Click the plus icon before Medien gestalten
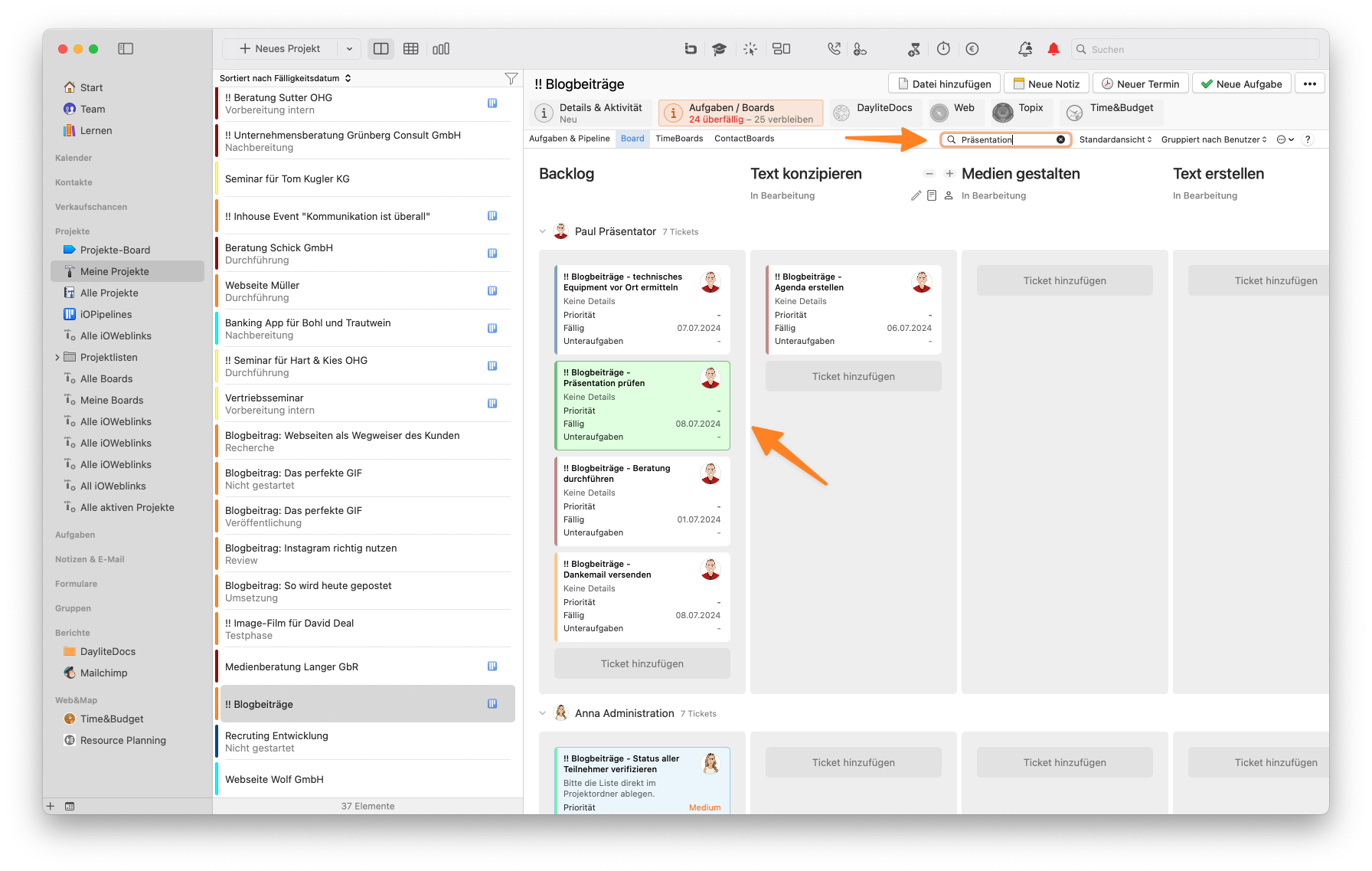The height and width of the screenshot is (871, 1372). click(949, 174)
